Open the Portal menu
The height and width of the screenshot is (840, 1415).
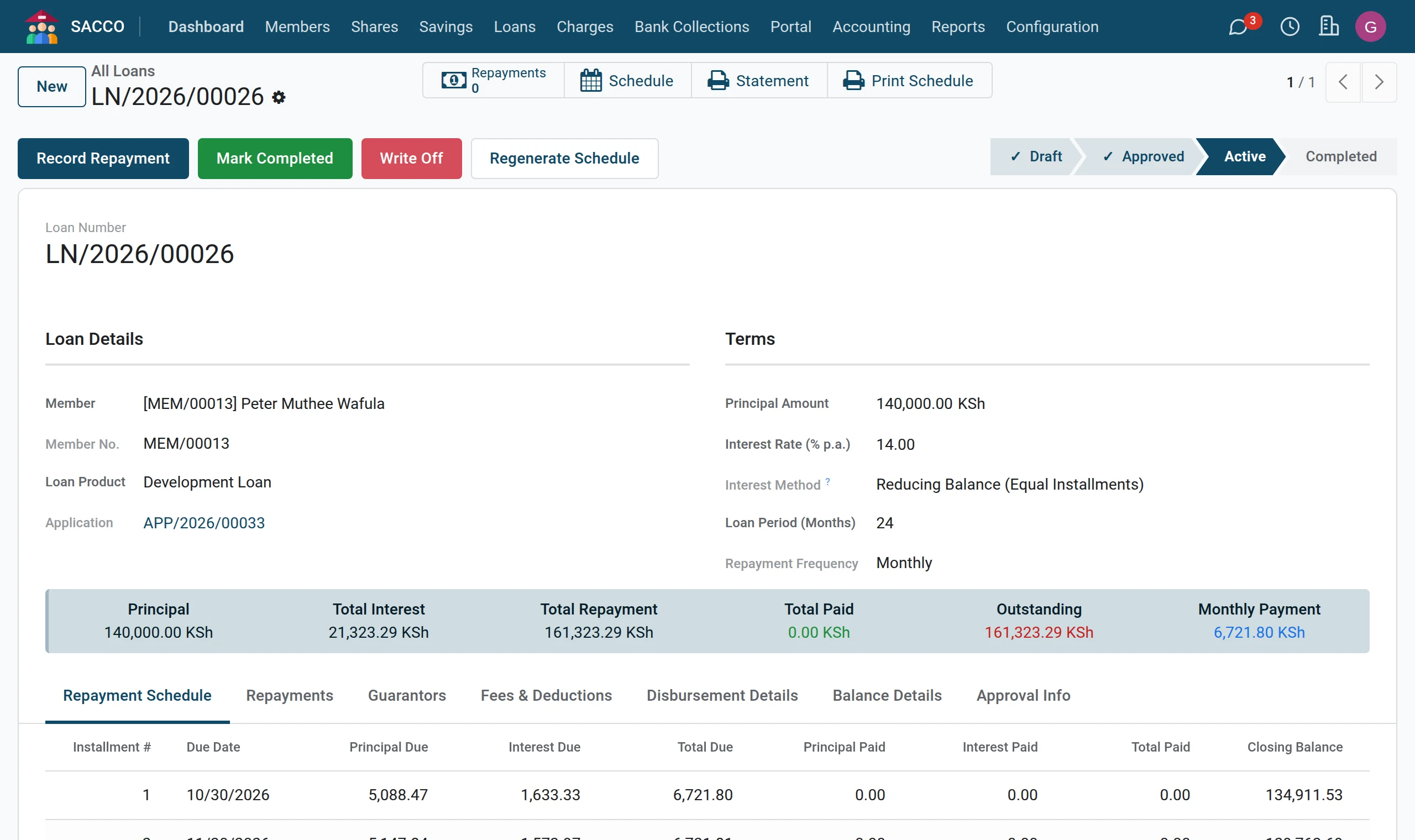click(791, 27)
